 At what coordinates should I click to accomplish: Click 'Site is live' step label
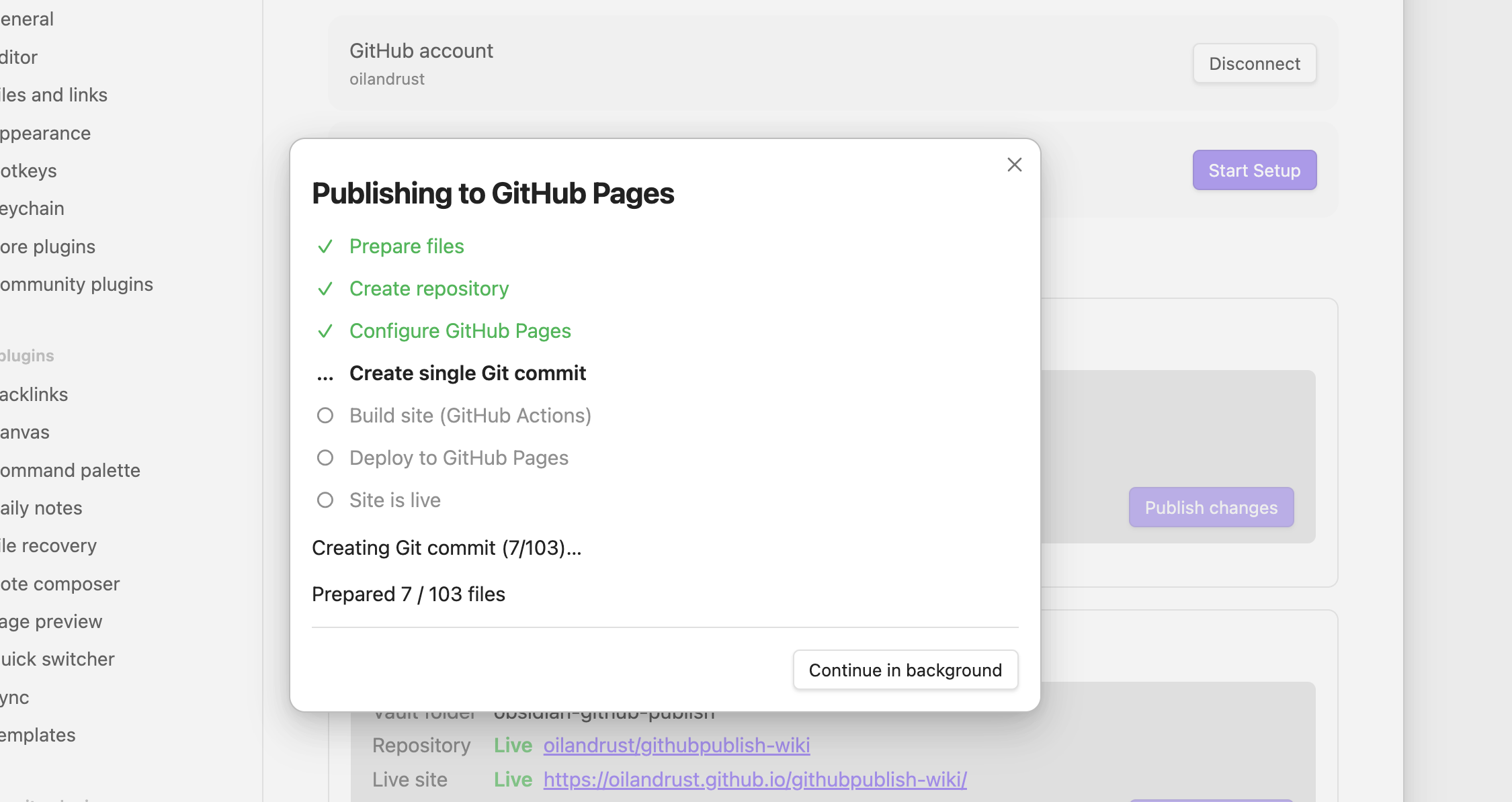point(395,500)
